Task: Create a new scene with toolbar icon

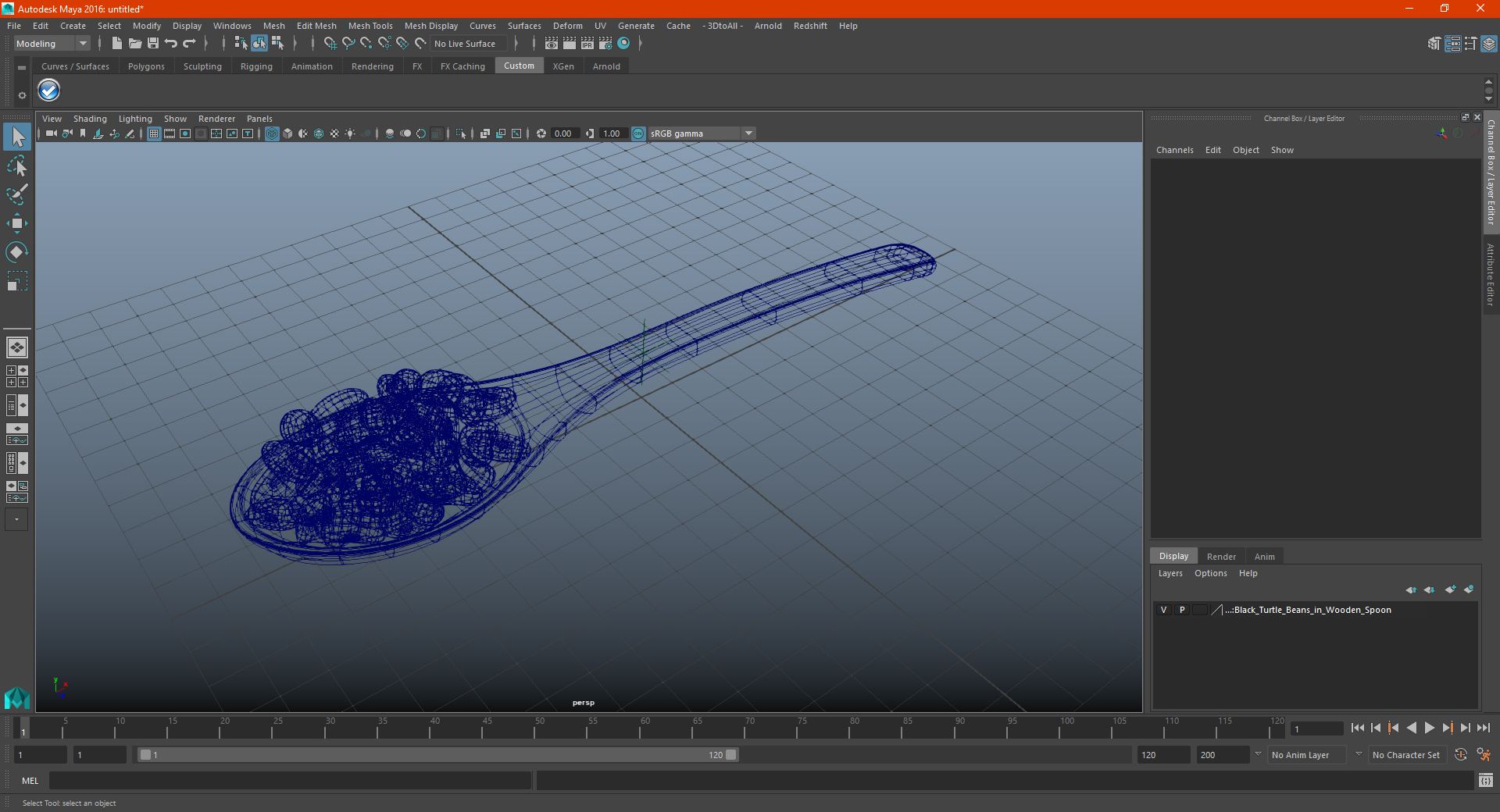Action: (x=117, y=44)
